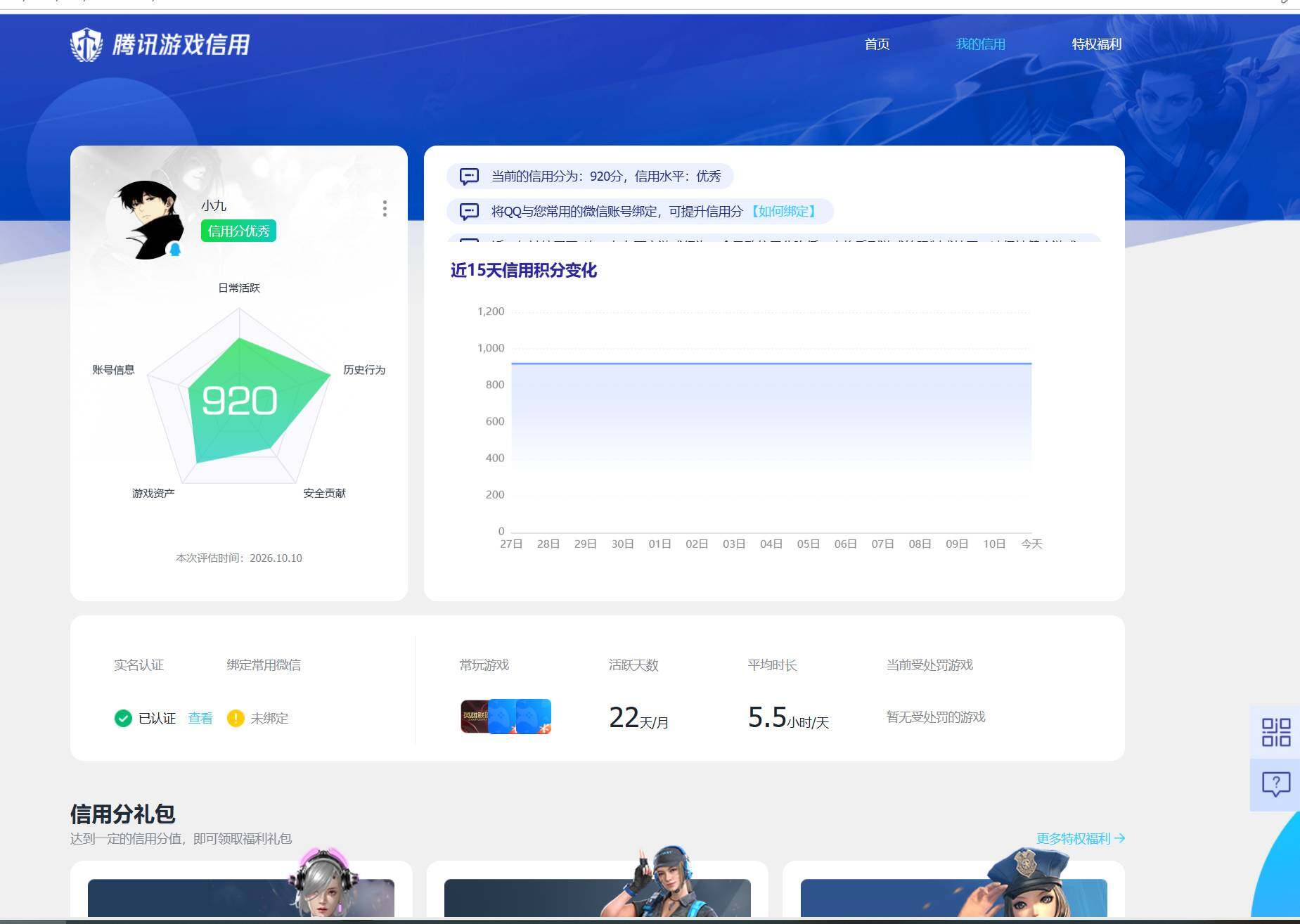The height and width of the screenshot is (924, 1300).
Task: Click the QQ penguin icon on avatar
Action: pos(175,249)
